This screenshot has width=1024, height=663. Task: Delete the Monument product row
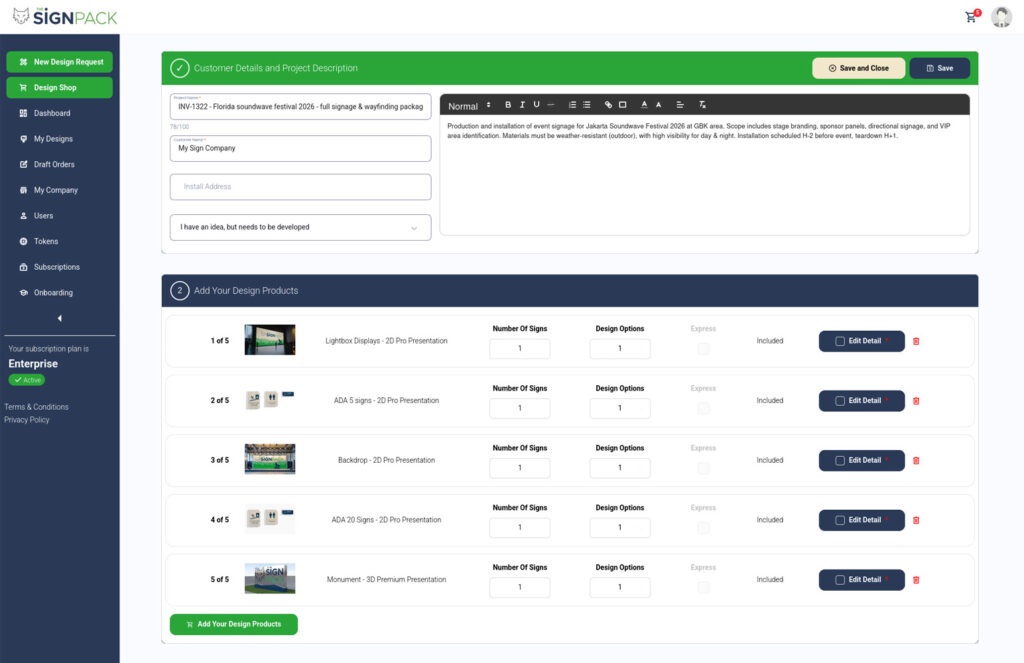click(916, 580)
